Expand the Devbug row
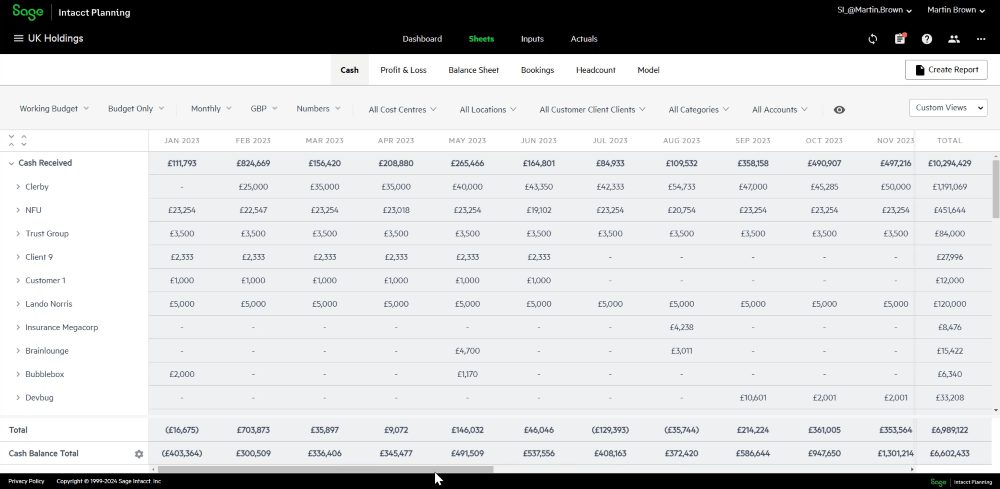Image resolution: width=1000 pixels, height=489 pixels. click(x=18, y=398)
